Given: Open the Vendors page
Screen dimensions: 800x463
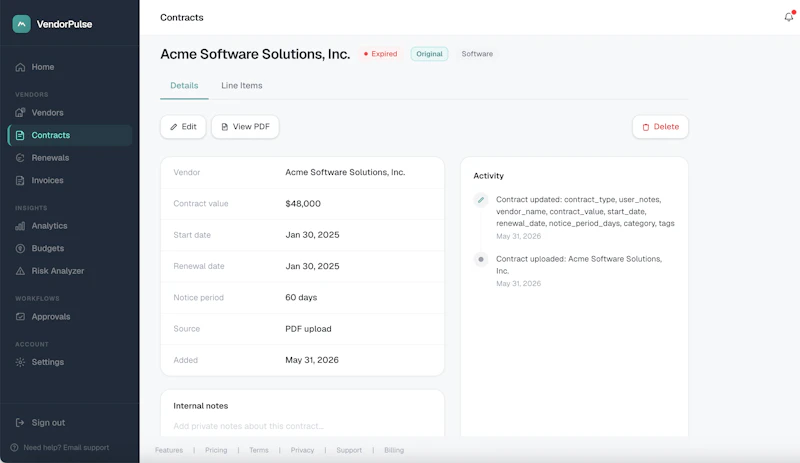Looking at the screenshot, I should [70, 112].
